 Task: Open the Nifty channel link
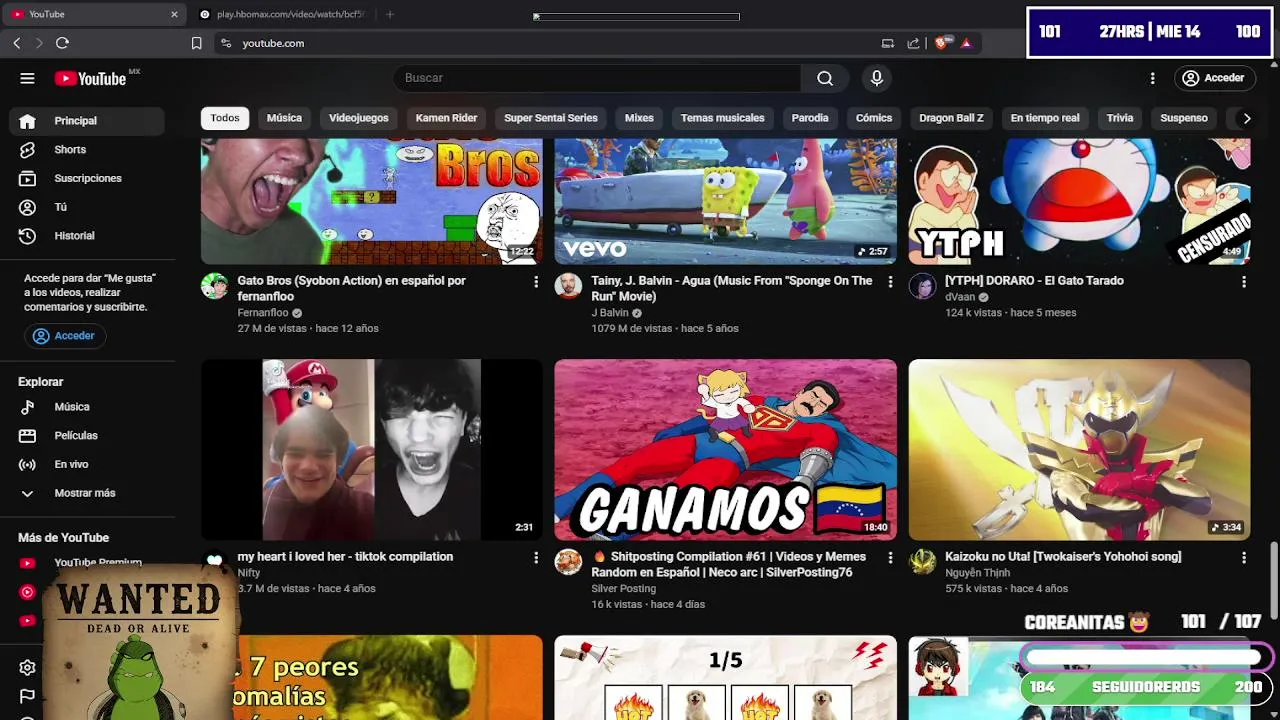[x=249, y=573]
